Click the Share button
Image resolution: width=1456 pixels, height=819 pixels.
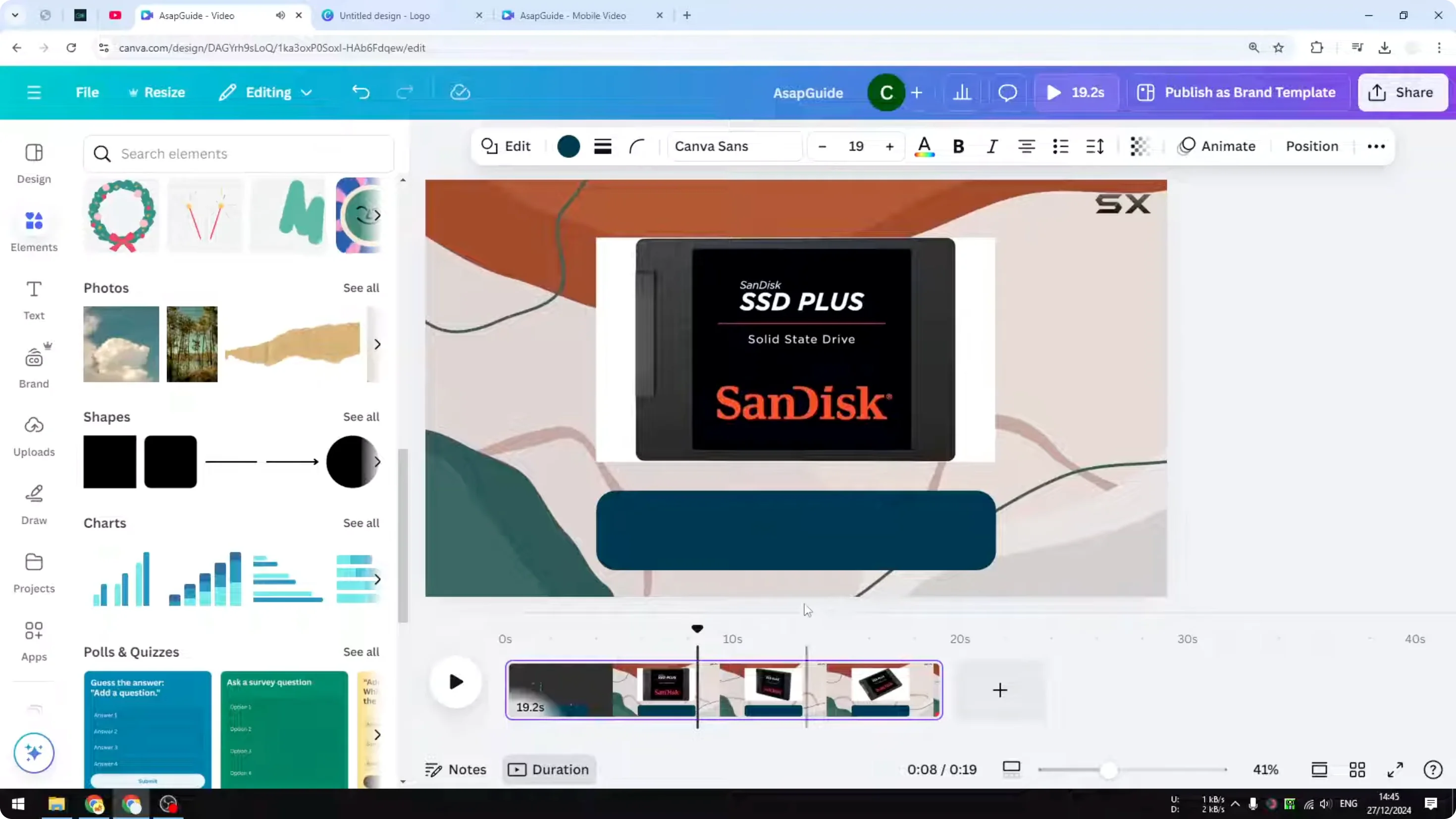(x=1403, y=92)
